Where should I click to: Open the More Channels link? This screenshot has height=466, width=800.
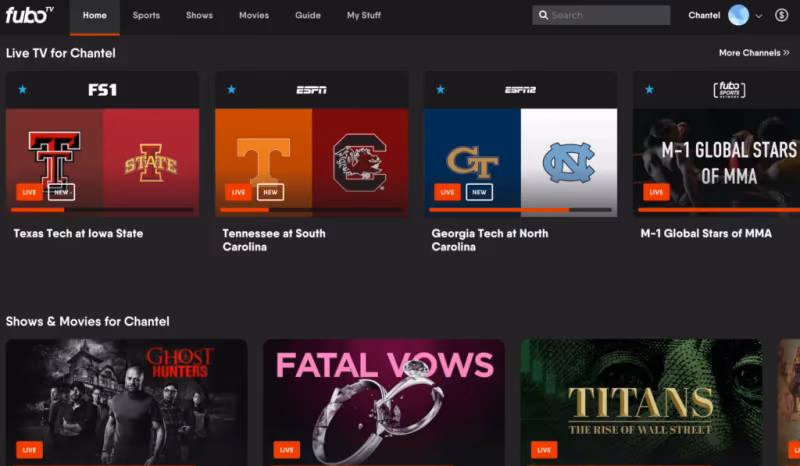754,53
